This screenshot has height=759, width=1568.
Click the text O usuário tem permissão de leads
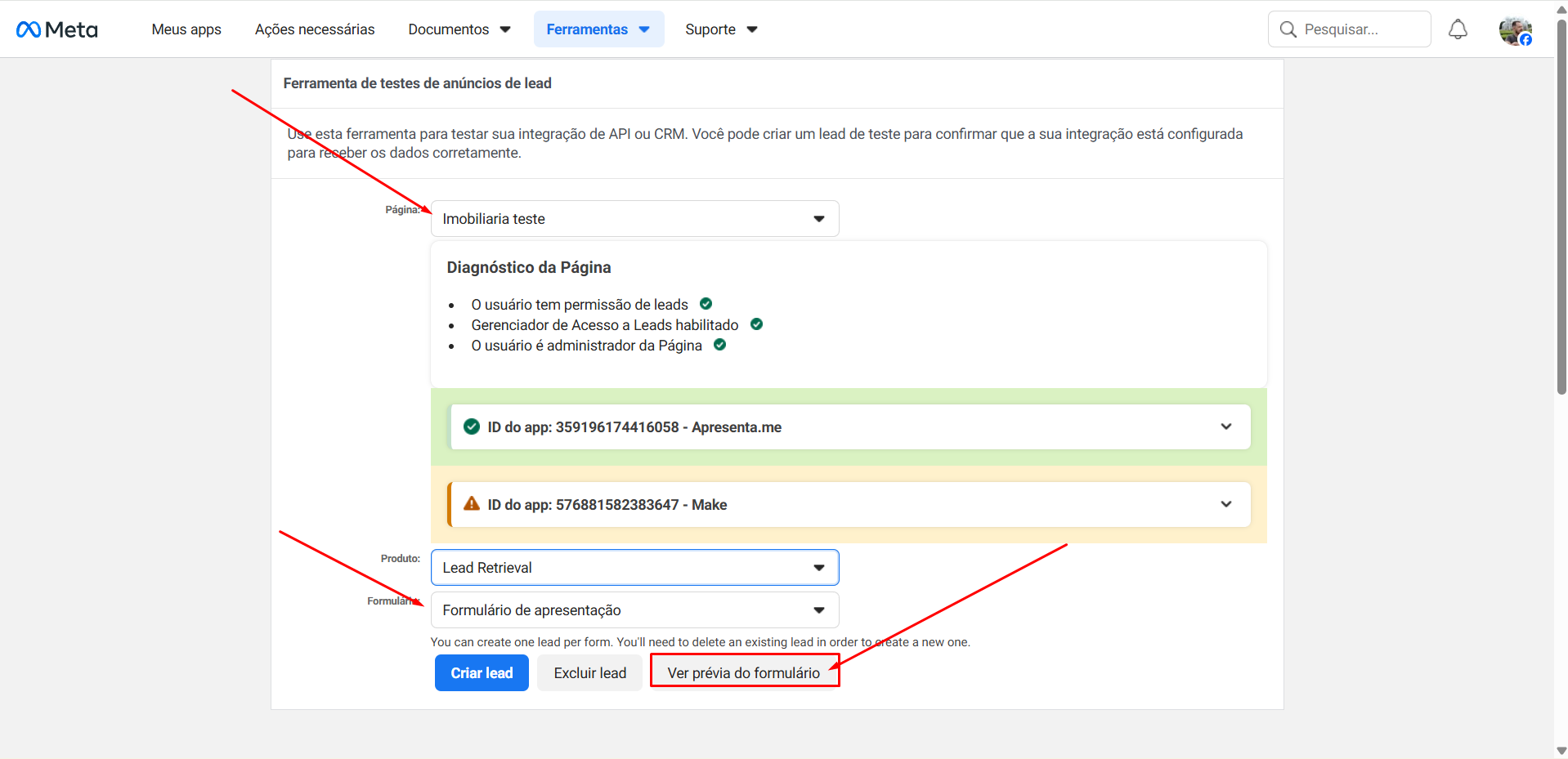pos(580,305)
